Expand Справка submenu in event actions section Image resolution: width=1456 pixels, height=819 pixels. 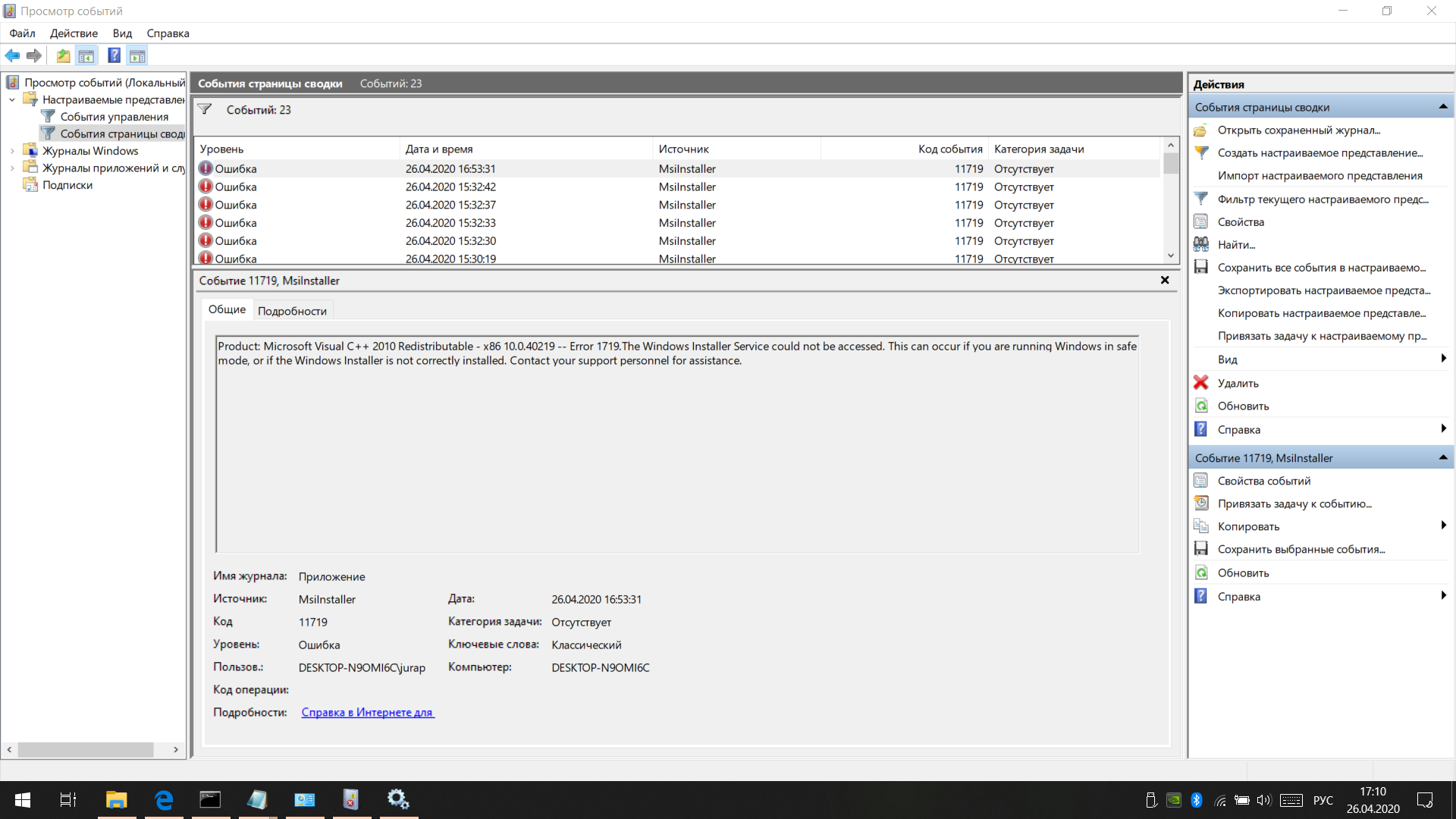[1443, 595]
